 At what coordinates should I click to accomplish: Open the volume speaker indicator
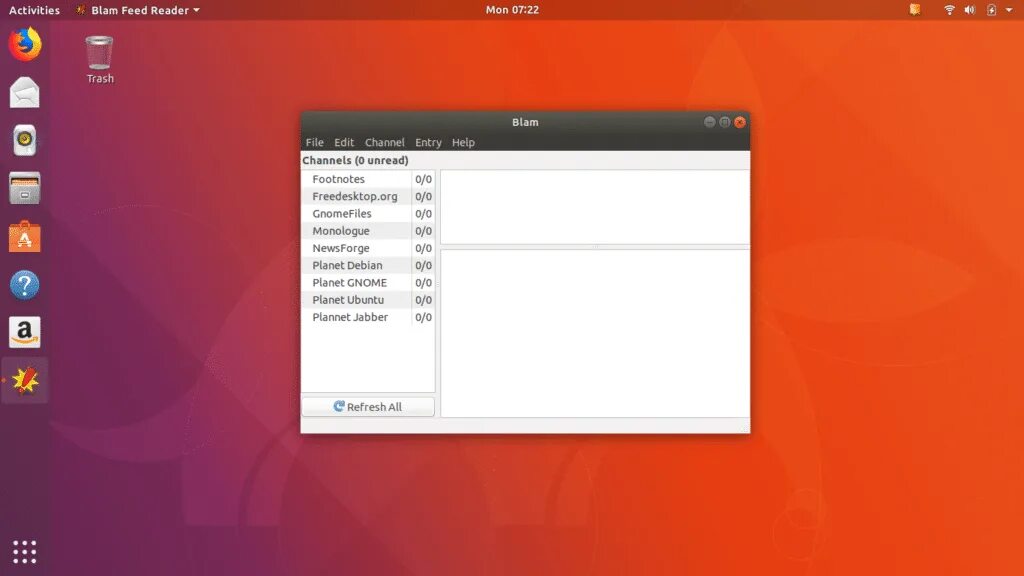click(x=970, y=10)
